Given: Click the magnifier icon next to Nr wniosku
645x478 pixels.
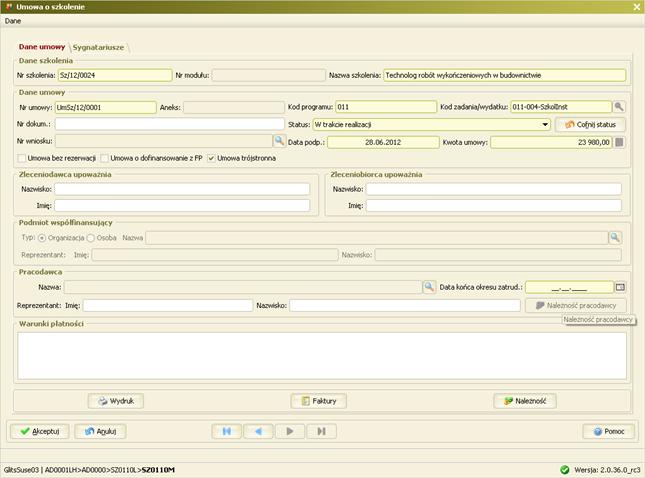Looking at the screenshot, I should point(279,141).
